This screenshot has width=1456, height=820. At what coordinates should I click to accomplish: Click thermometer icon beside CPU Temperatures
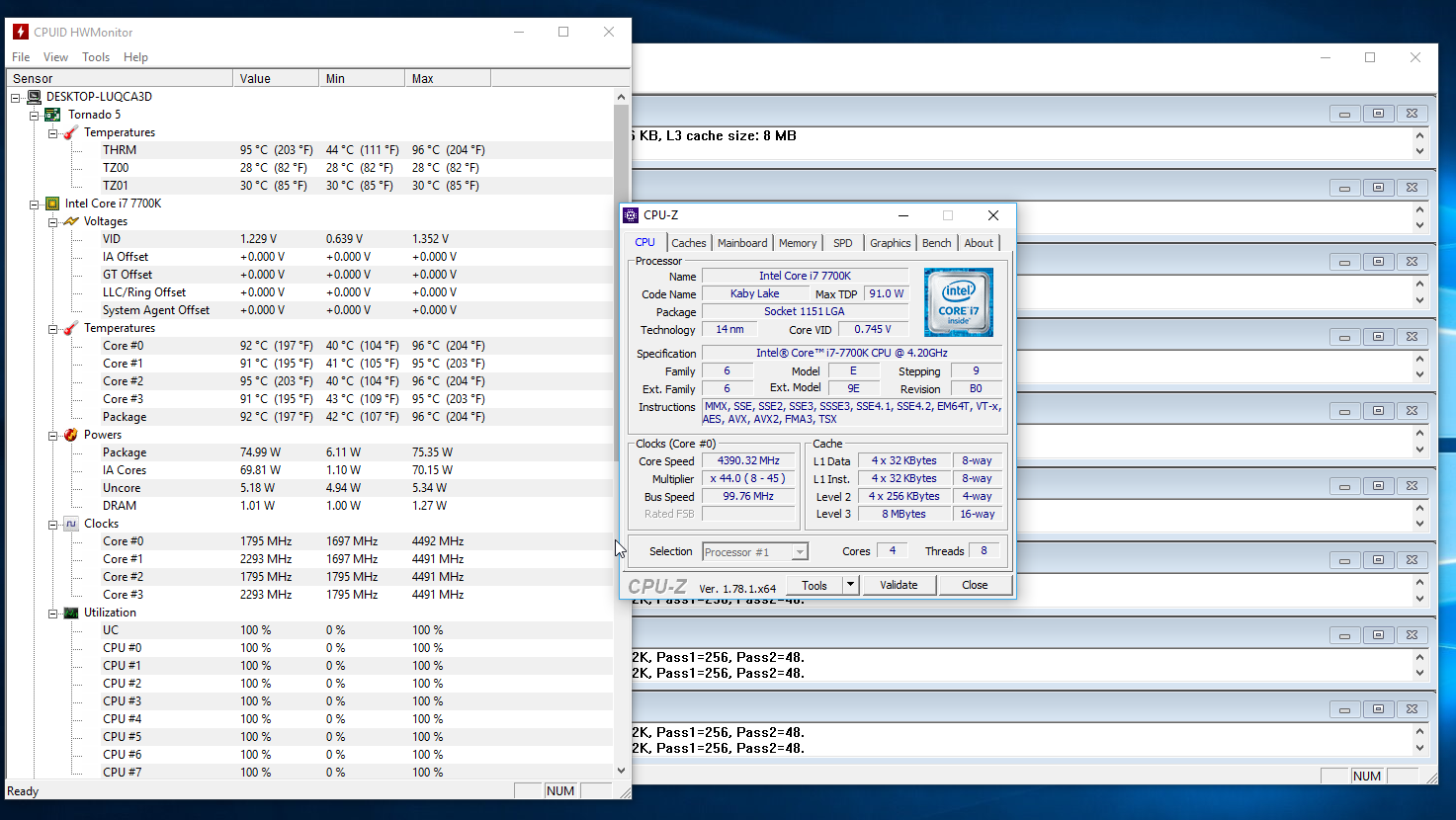[71, 328]
